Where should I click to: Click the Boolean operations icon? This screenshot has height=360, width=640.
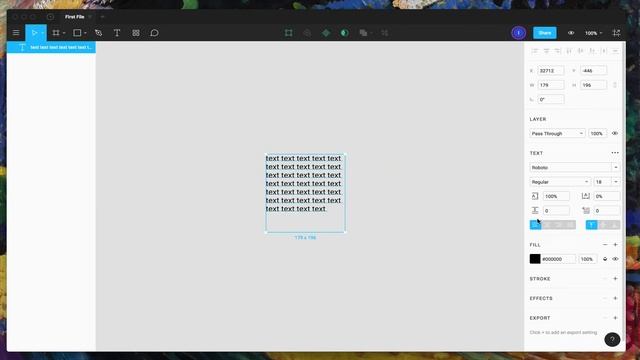point(363,33)
